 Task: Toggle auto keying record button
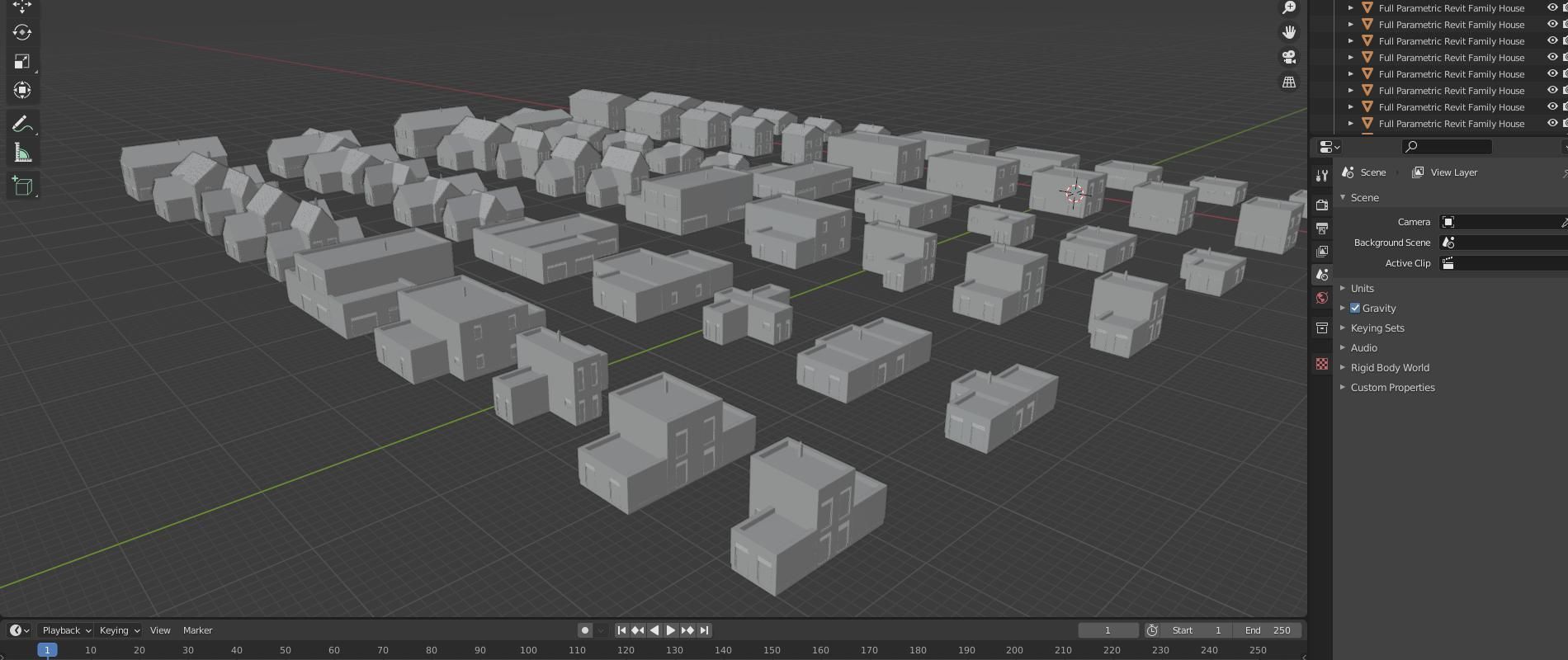[x=584, y=630]
